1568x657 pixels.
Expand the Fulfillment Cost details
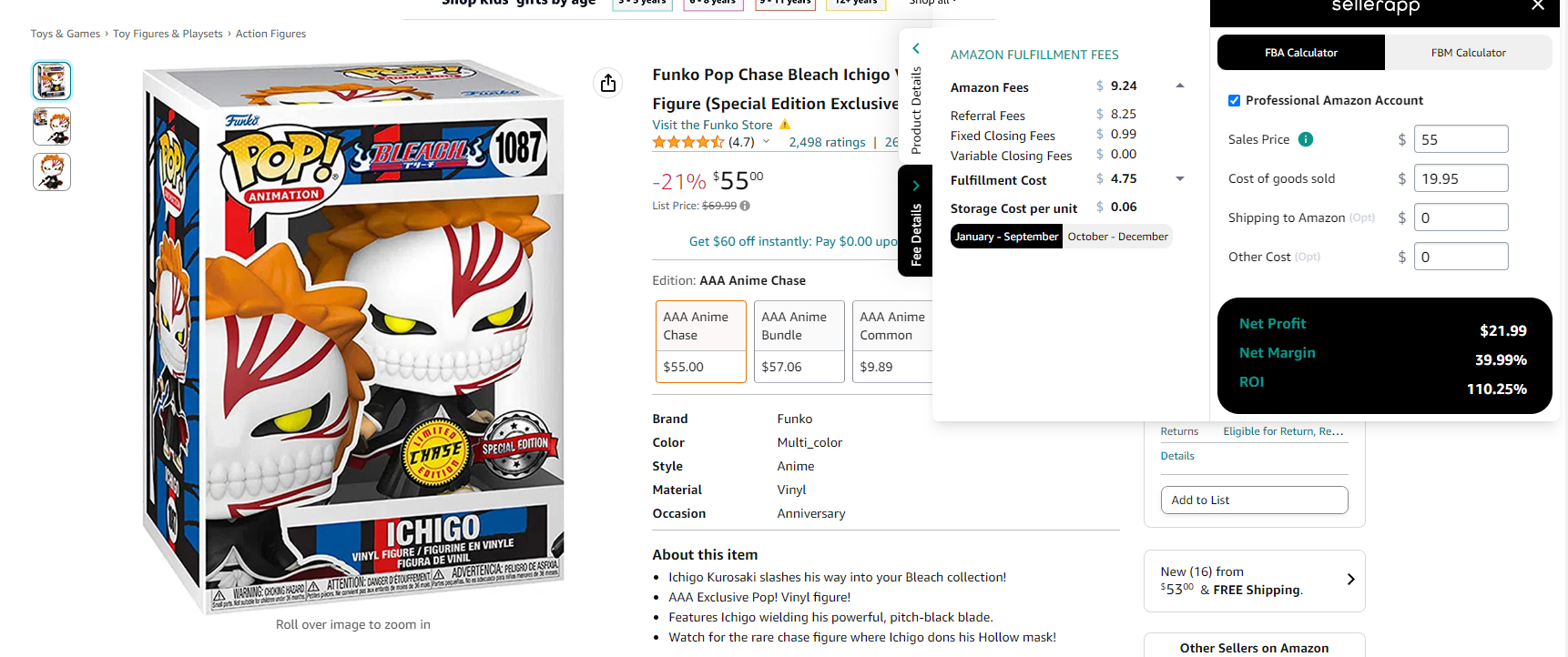(x=1180, y=179)
